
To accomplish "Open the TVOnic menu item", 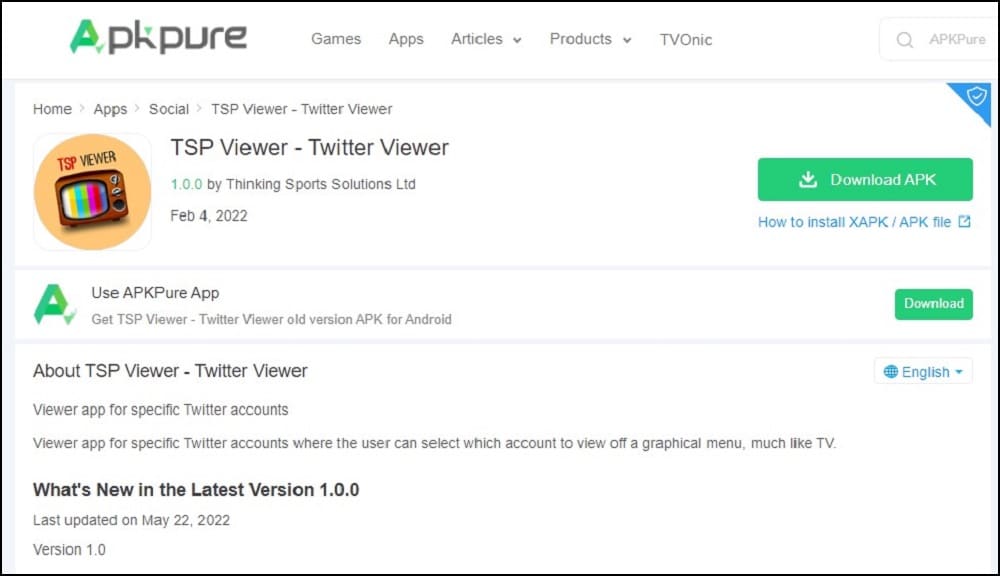I will click(x=686, y=40).
